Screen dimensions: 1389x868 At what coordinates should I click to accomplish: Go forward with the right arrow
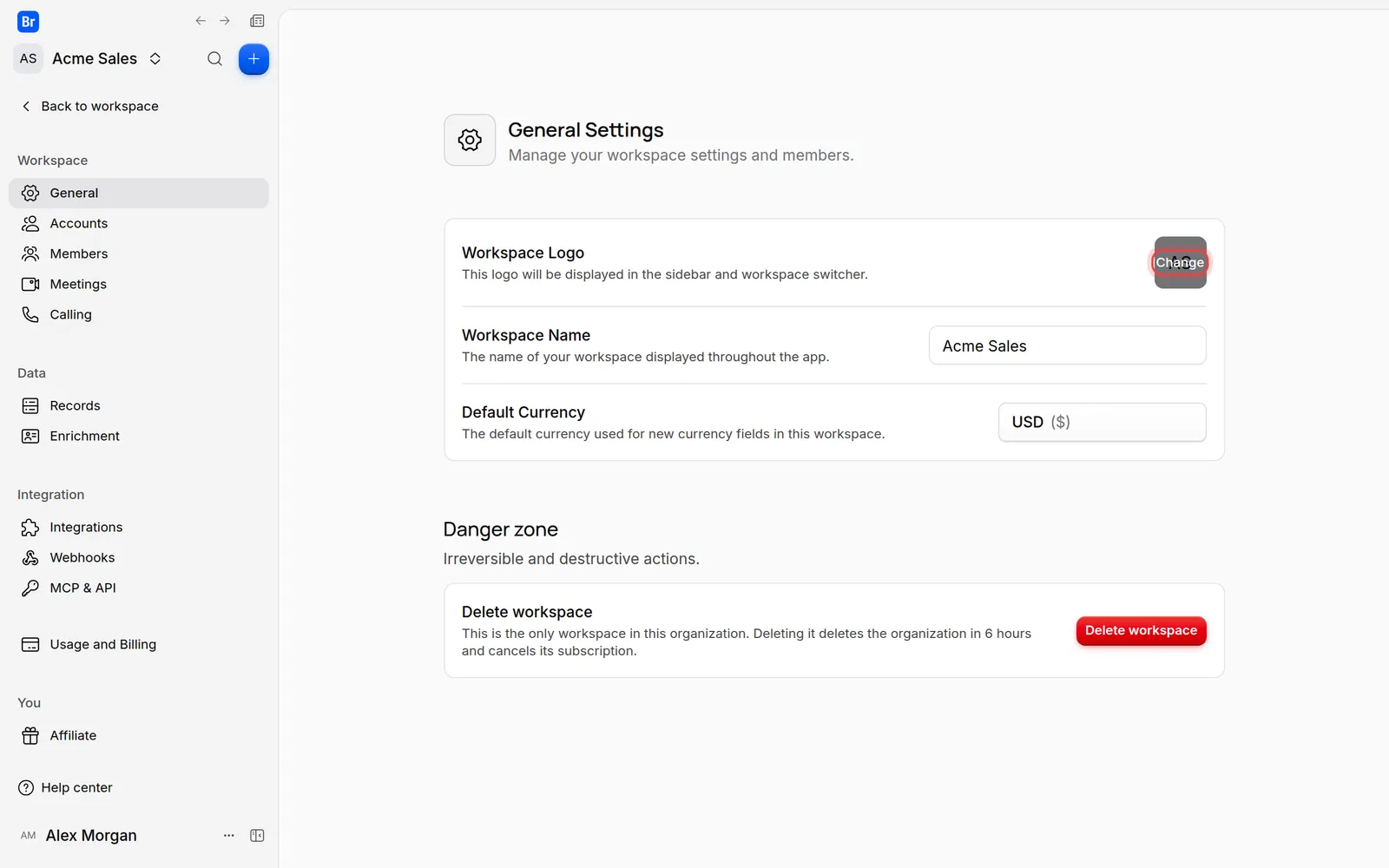(225, 21)
